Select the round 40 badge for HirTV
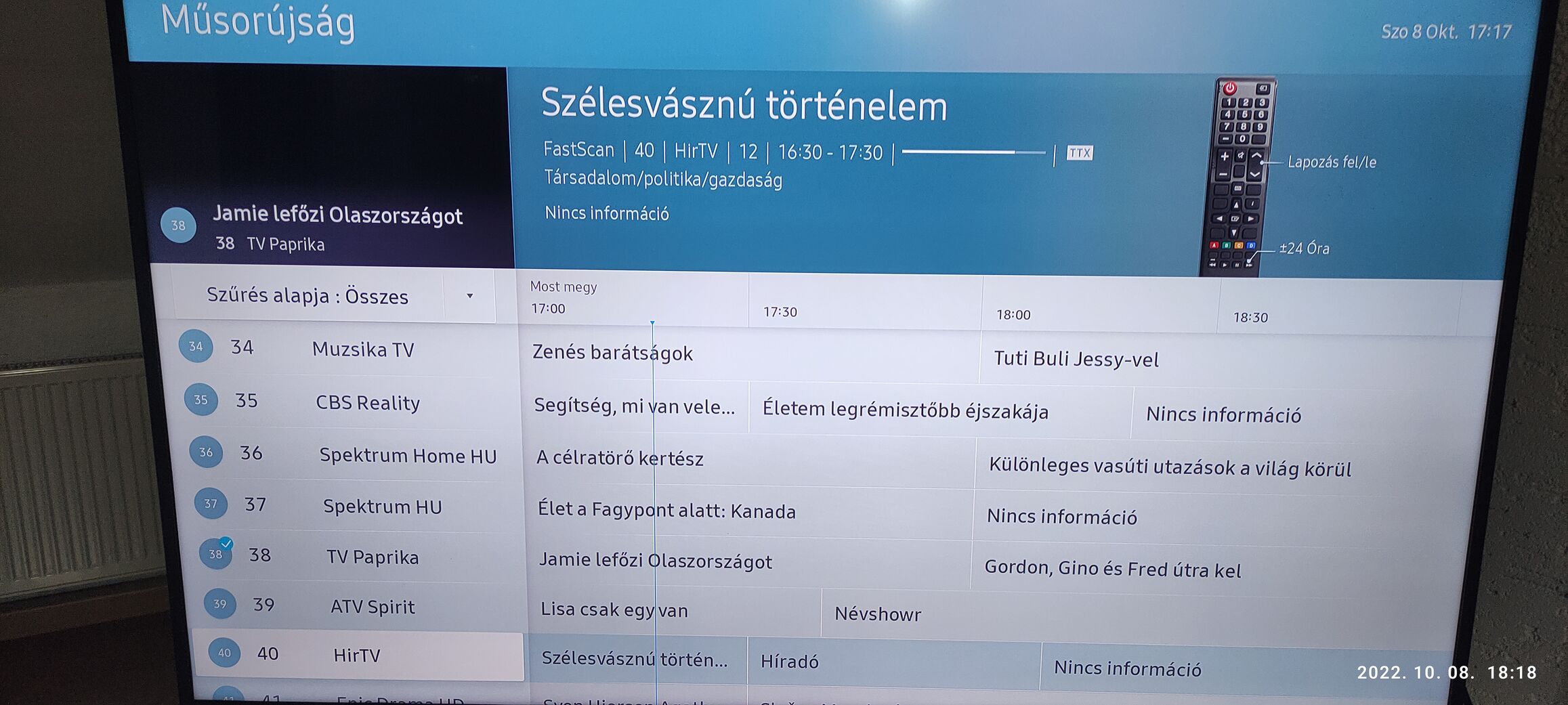The height and width of the screenshot is (705, 1568). click(224, 653)
